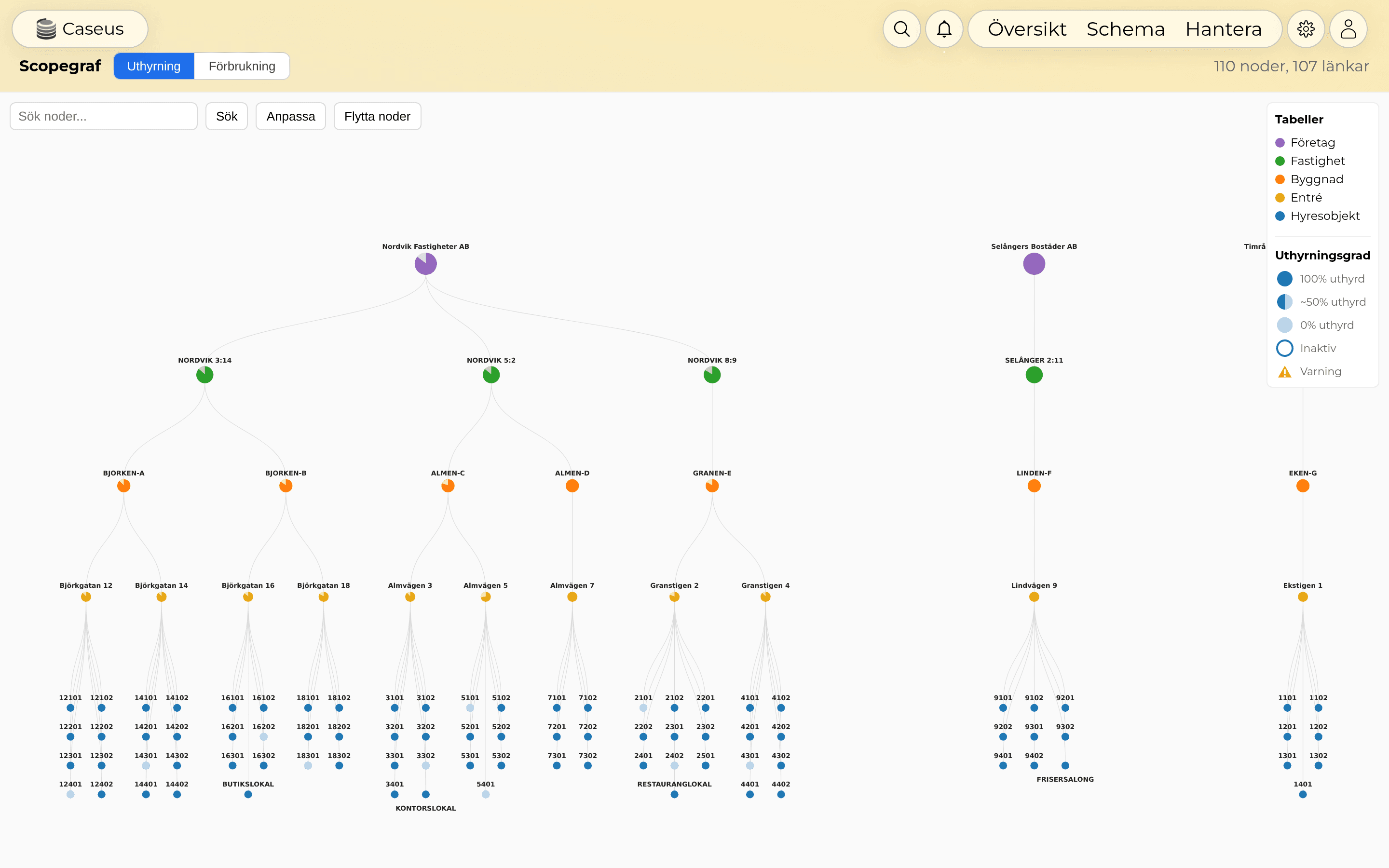Select the Nordvik Fastigheter AB company node
The image size is (1389, 868).
pos(425,263)
